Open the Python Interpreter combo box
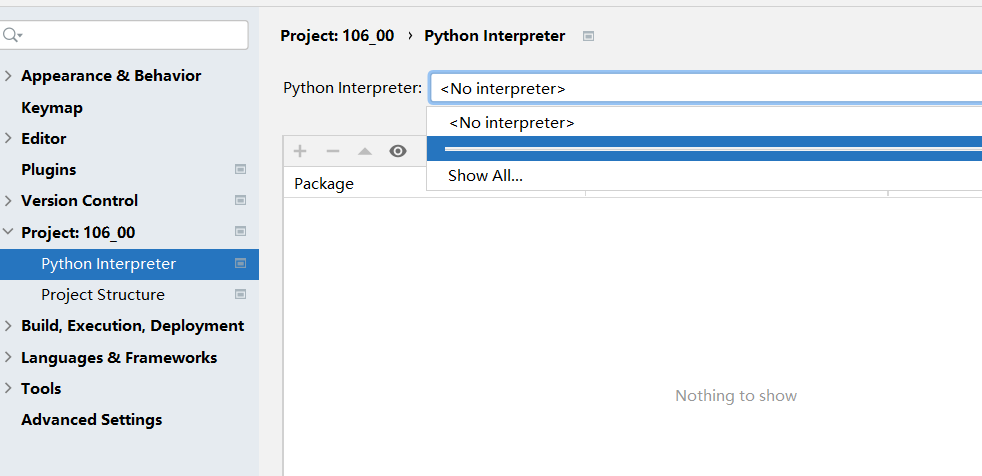This screenshot has height=476, width=982. [706, 88]
